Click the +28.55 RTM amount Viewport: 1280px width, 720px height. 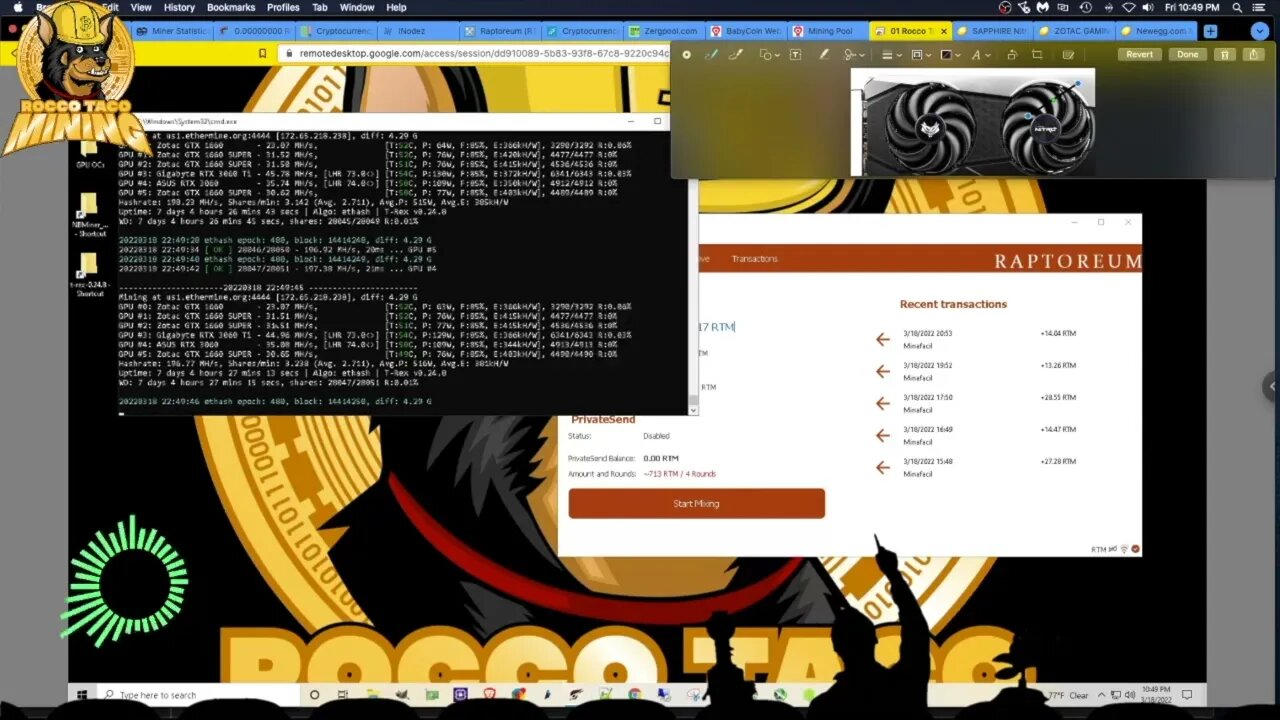point(1058,397)
